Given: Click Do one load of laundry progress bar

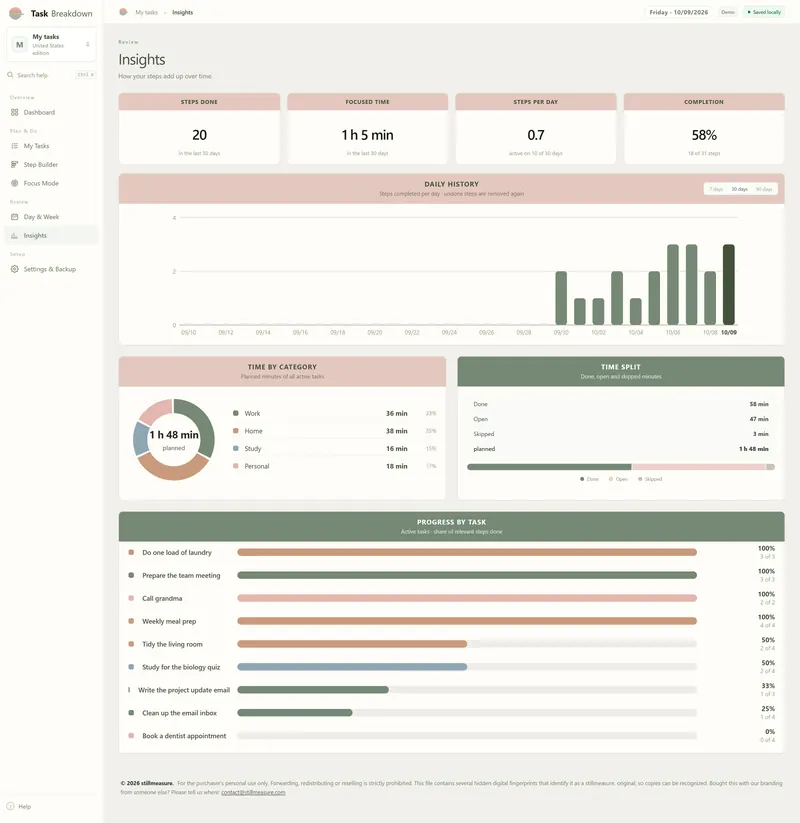Looking at the screenshot, I should 467,552.
